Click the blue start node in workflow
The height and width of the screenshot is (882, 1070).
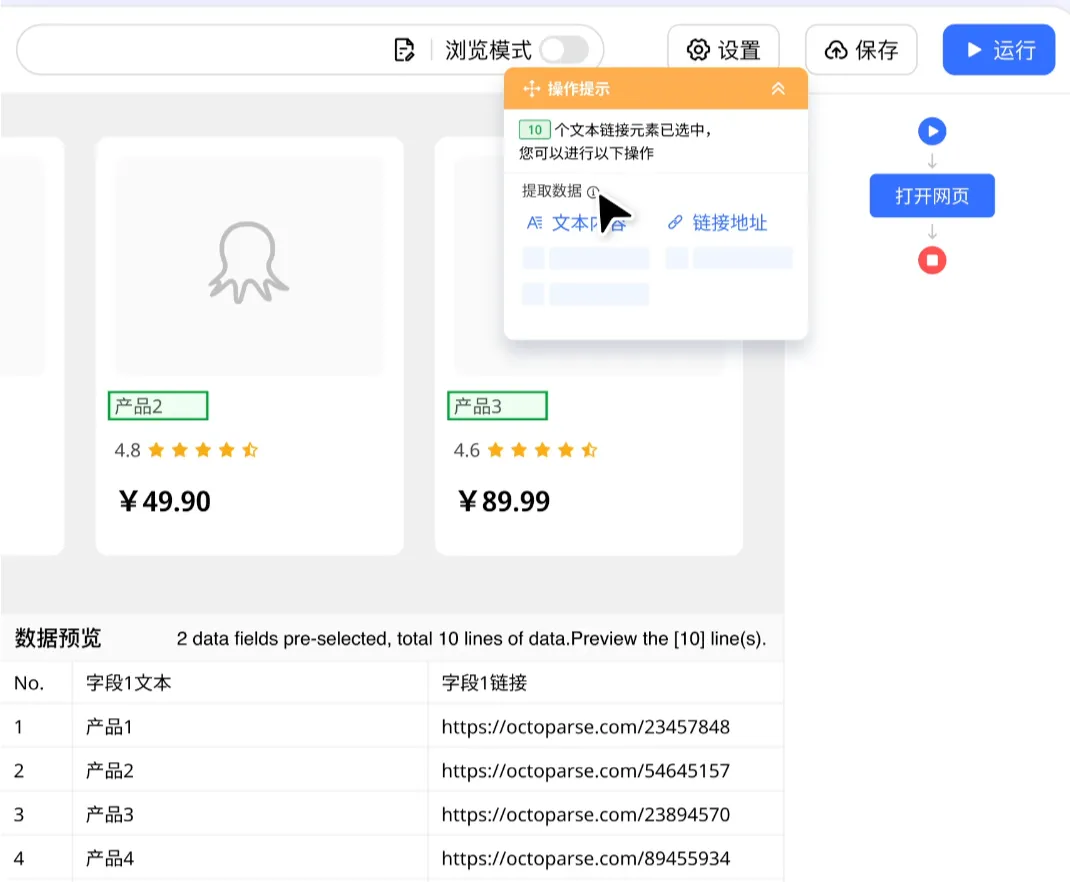tap(932, 131)
